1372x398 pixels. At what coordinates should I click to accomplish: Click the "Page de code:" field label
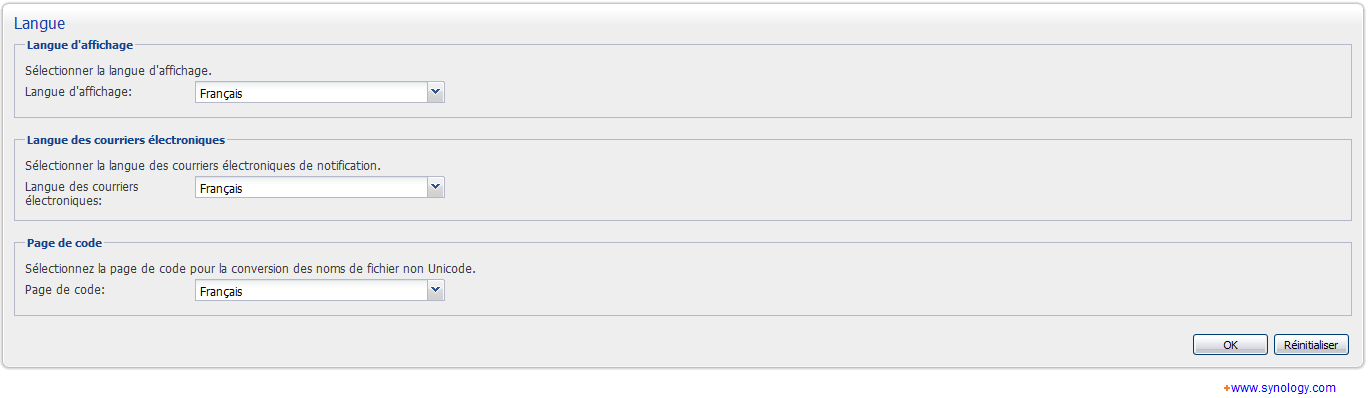[65, 290]
